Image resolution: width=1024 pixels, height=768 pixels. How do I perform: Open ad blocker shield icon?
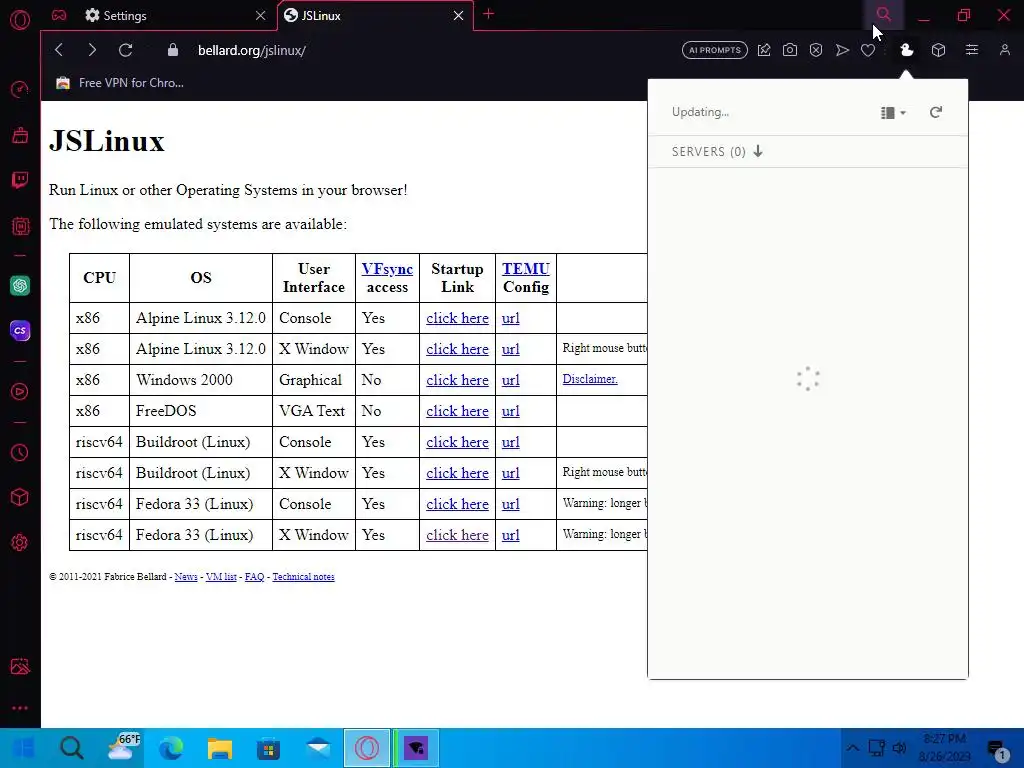(x=816, y=50)
